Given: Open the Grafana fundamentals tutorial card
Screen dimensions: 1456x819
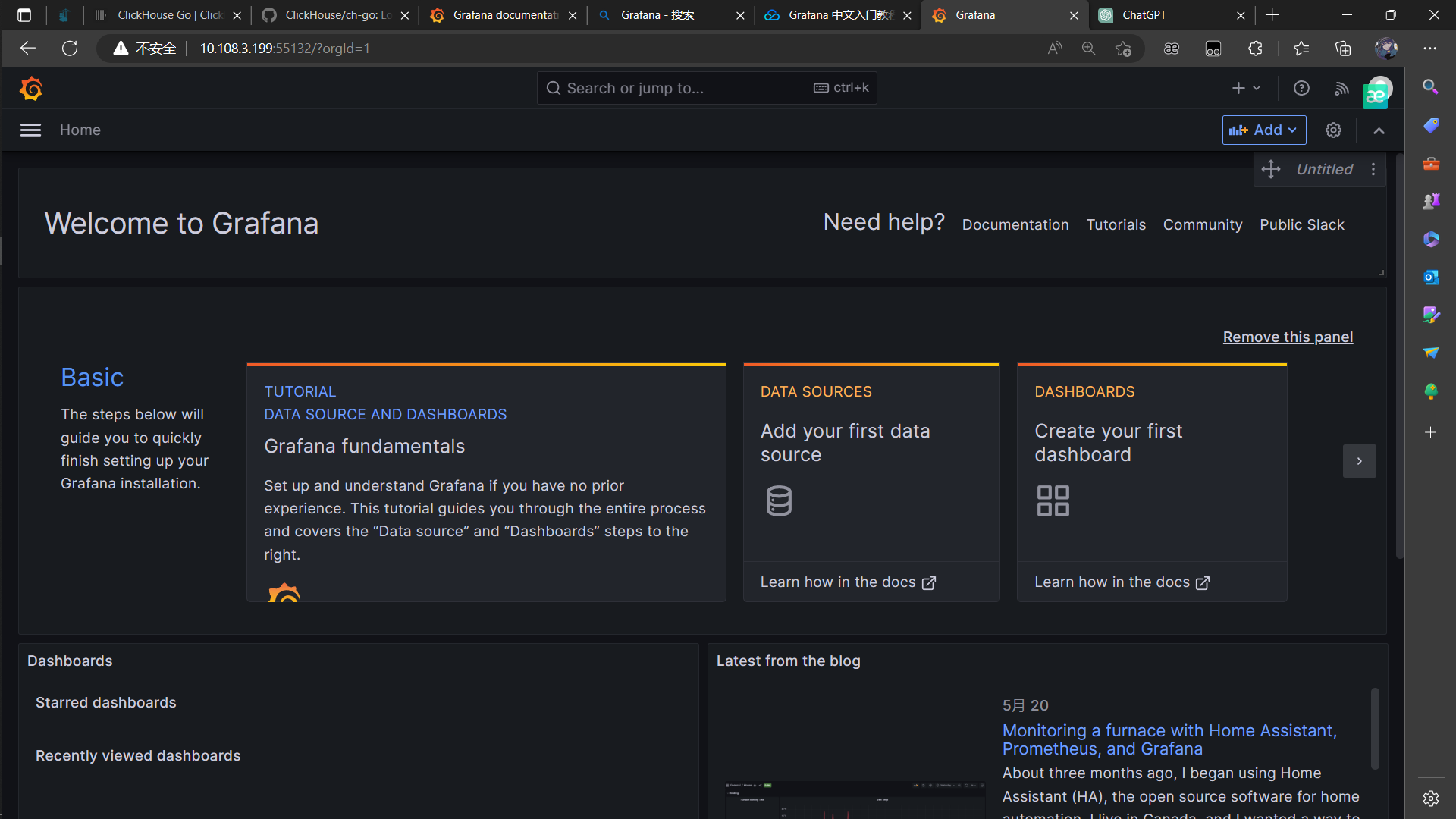Looking at the screenshot, I should tap(486, 482).
